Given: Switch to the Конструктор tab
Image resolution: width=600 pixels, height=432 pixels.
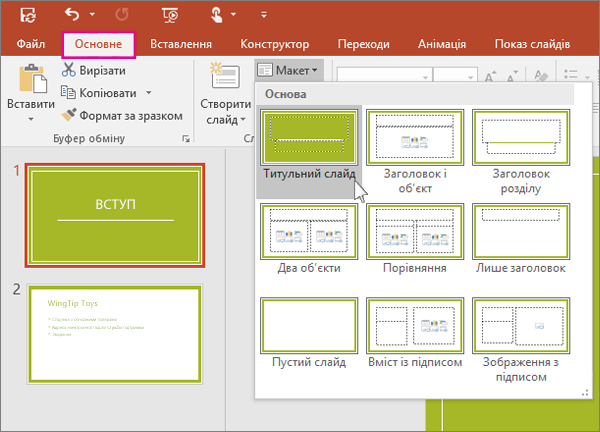Looking at the screenshot, I should click(275, 44).
